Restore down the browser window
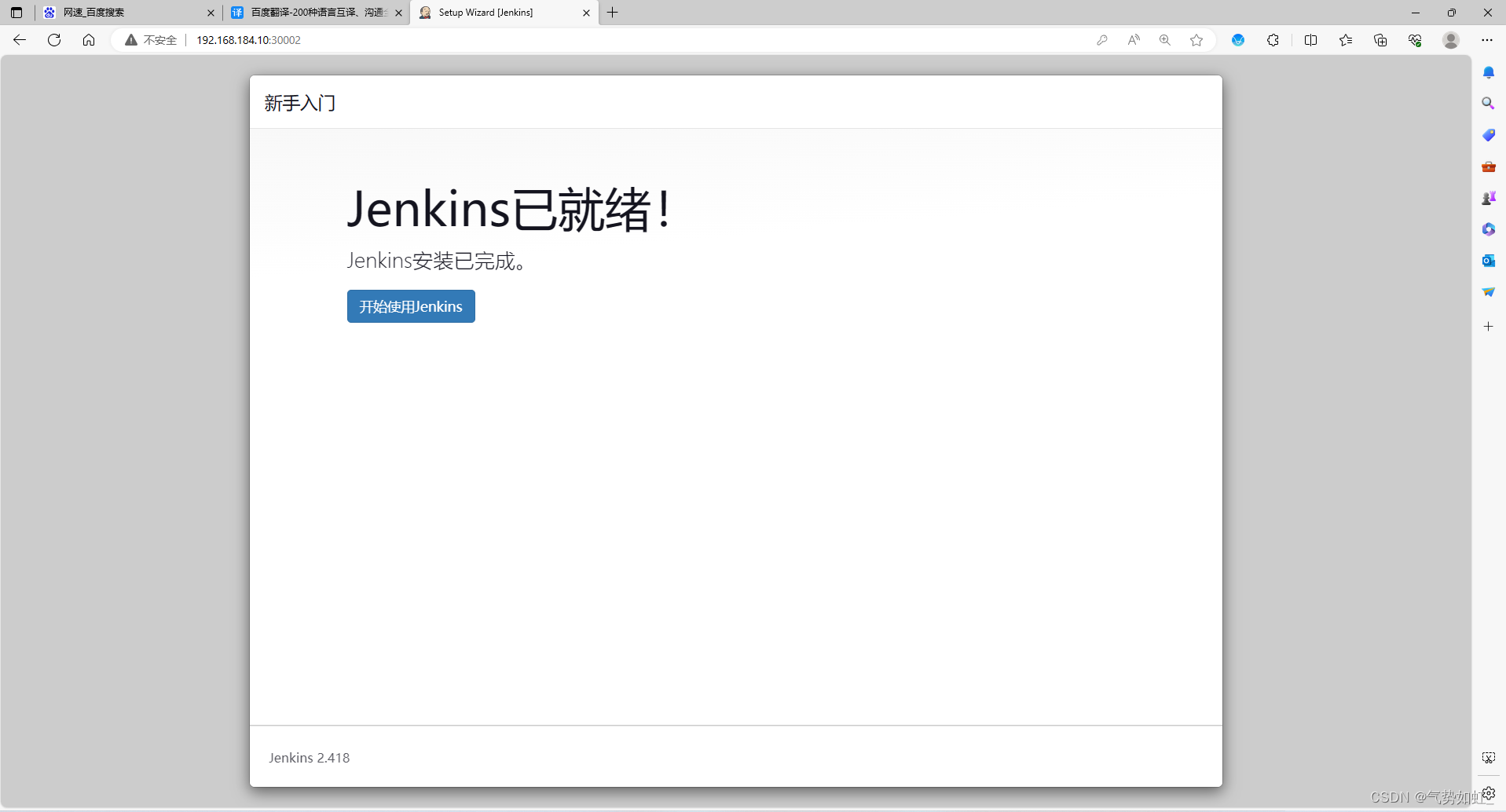Viewport: 1506px width, 812px height. [1452, 13]
